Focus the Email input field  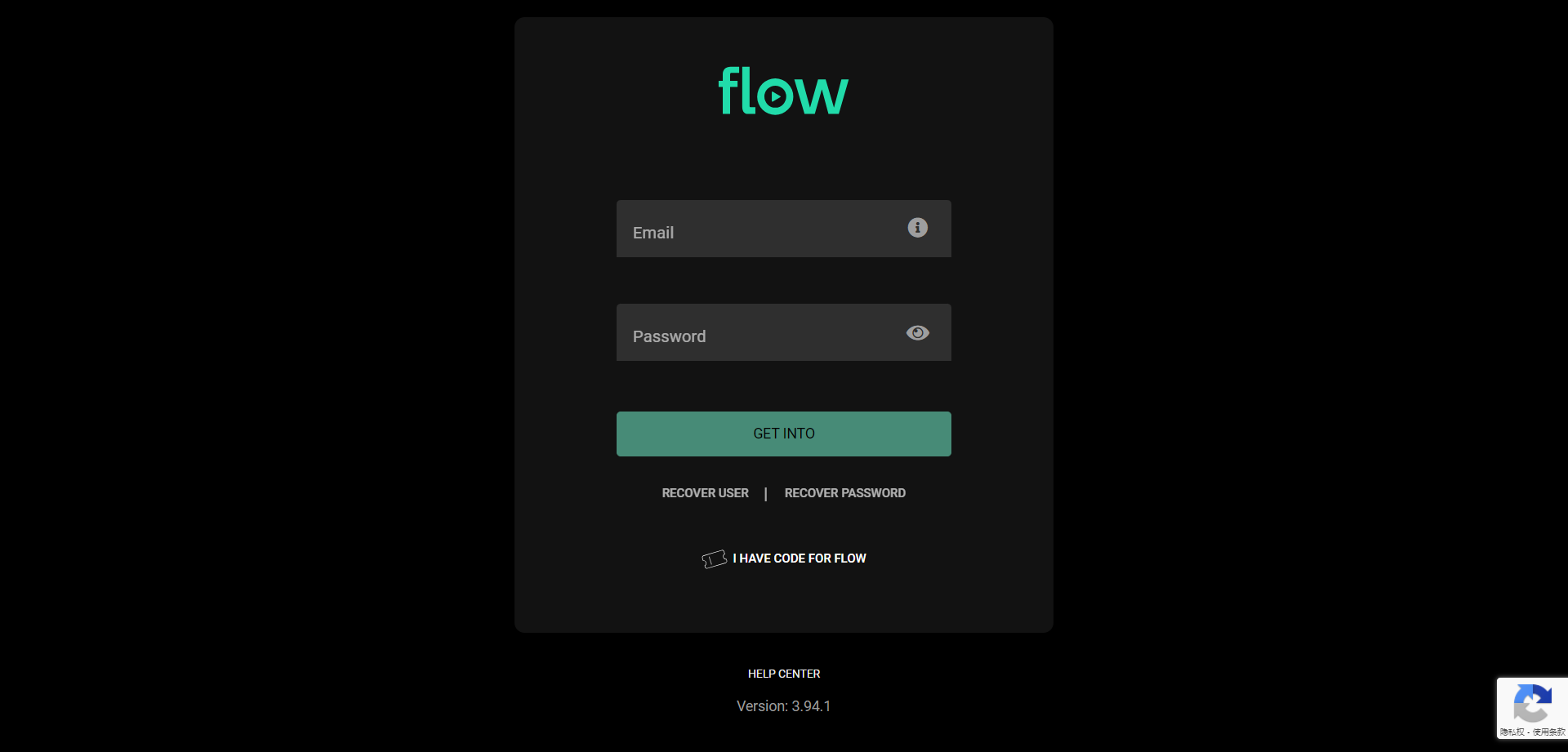coord(783,229)
